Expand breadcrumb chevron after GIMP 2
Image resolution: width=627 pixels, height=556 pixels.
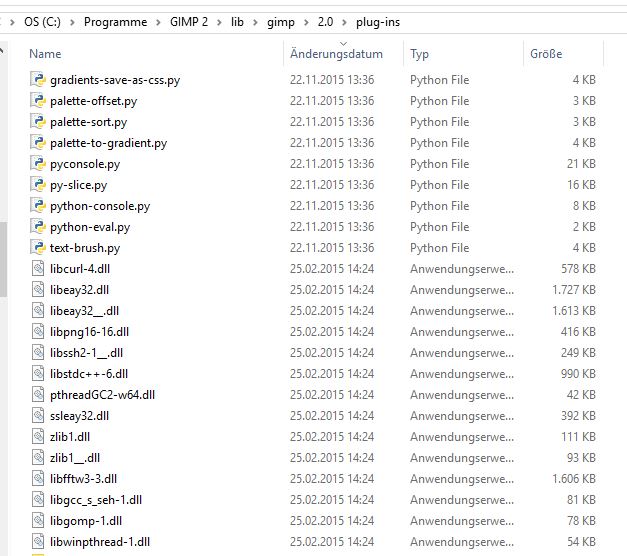[x=219, y=22]
